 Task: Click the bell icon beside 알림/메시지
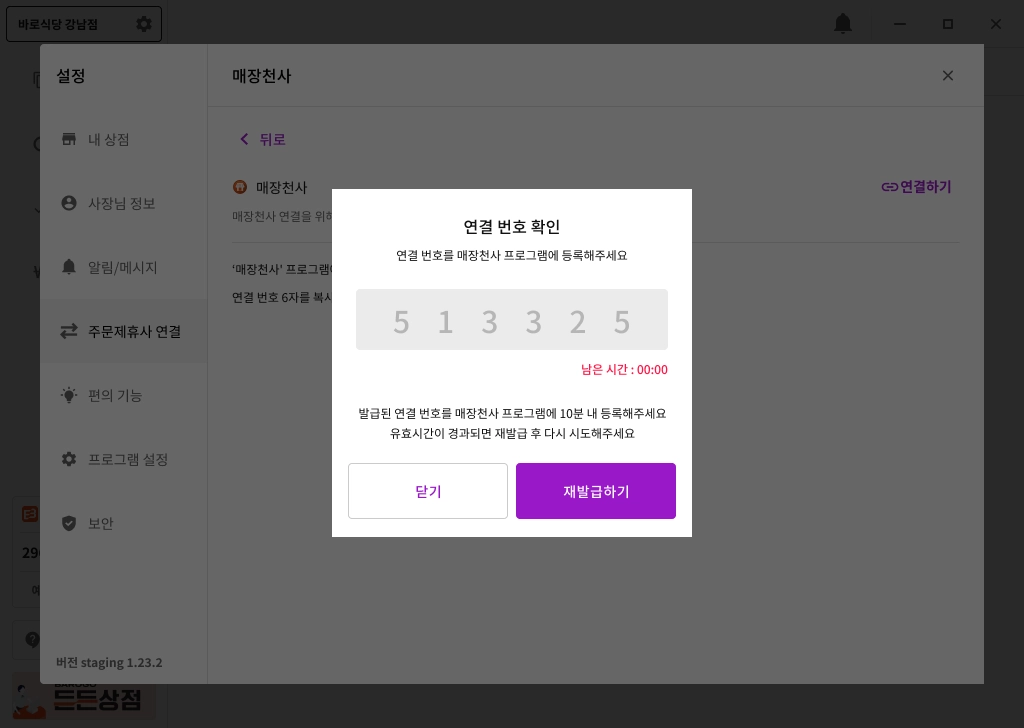(69, 267)
